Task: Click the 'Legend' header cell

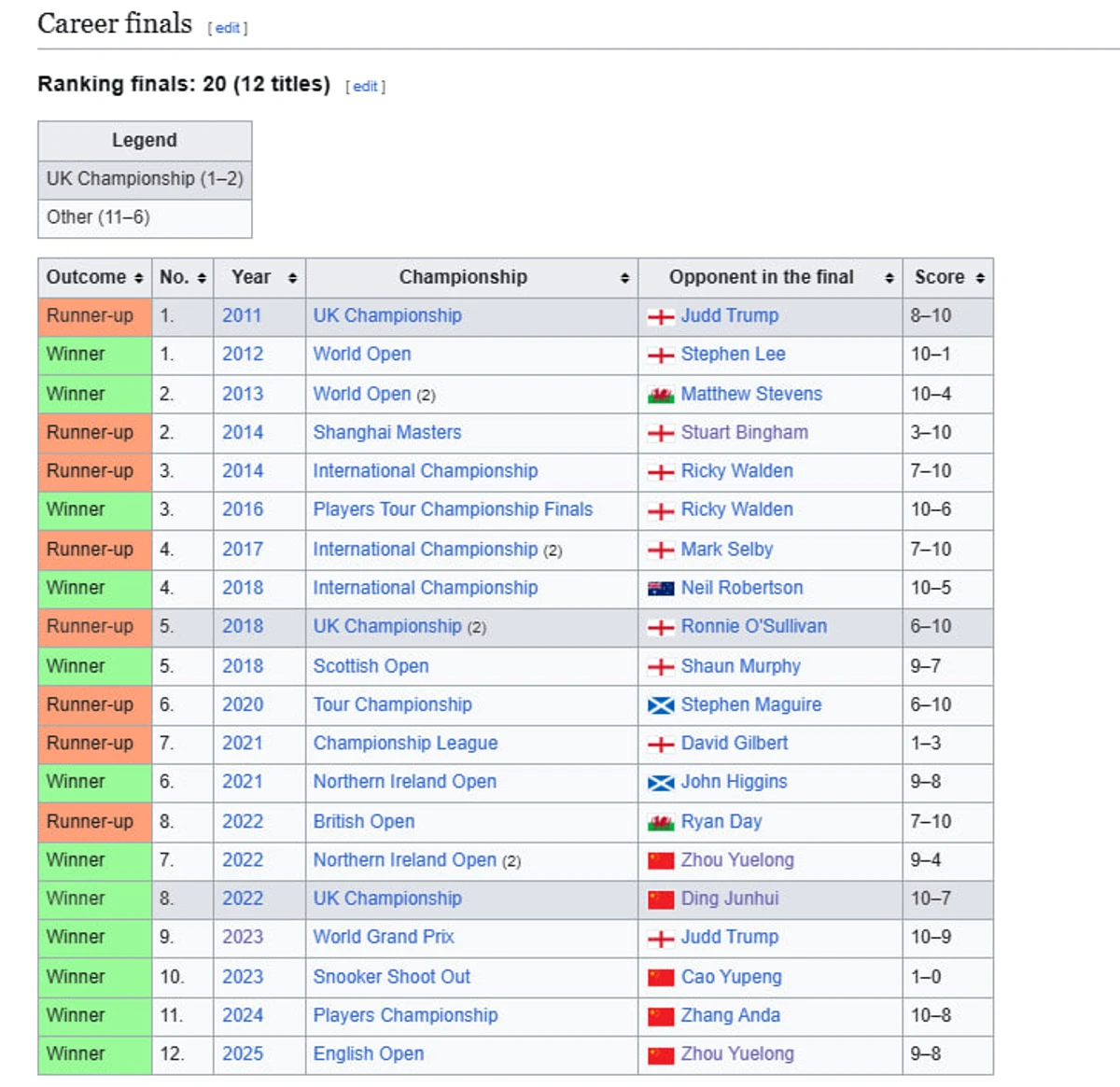Action: (145, 141)
